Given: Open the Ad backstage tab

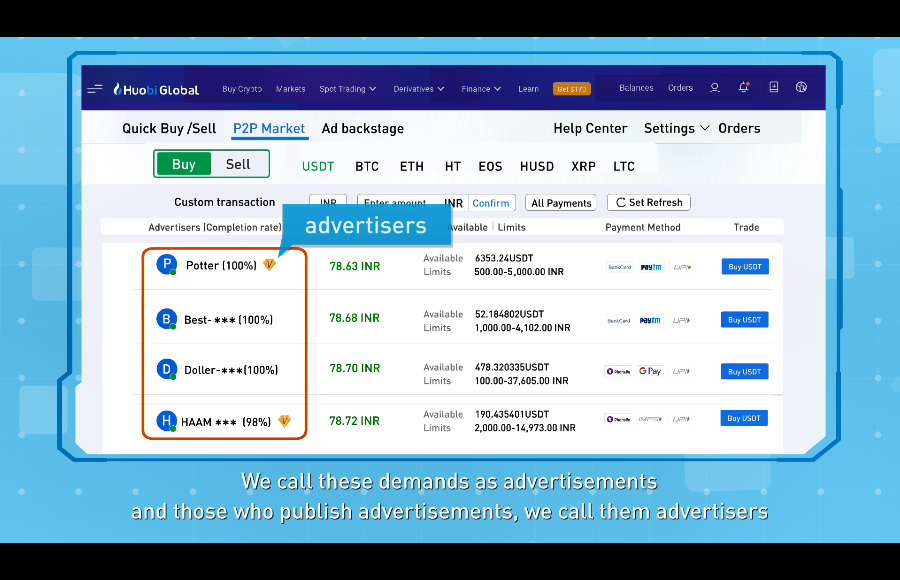Looking at the screenshot, I should [363, 129].
